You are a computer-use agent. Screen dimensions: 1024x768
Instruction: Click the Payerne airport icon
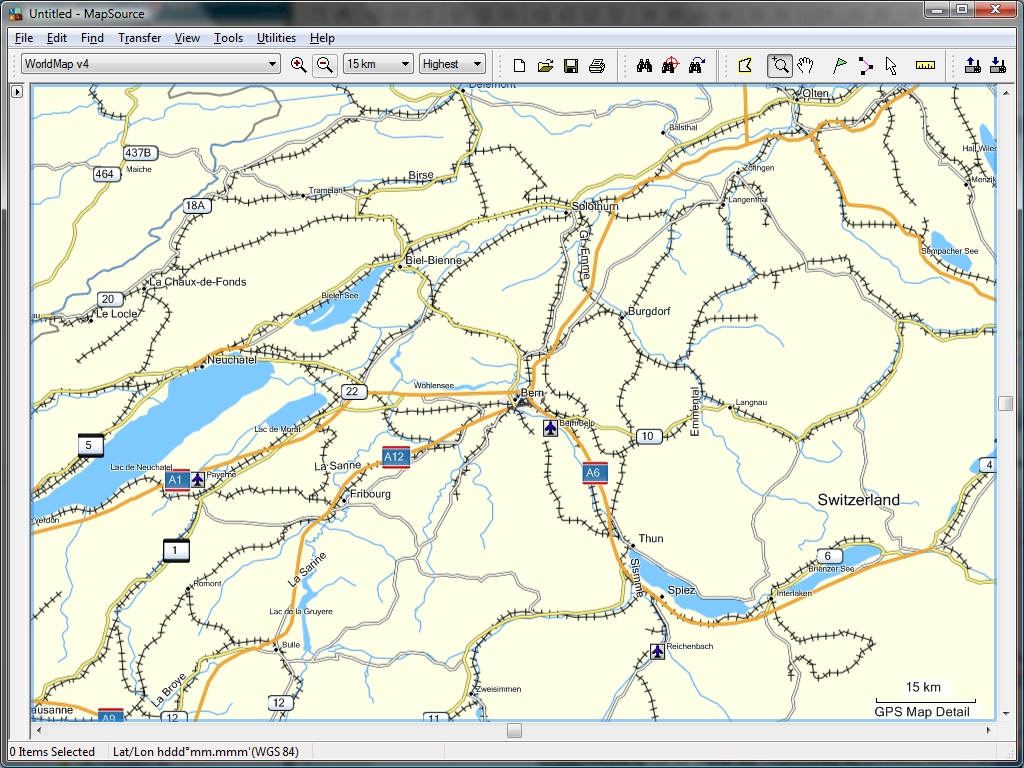click(197, 480)
